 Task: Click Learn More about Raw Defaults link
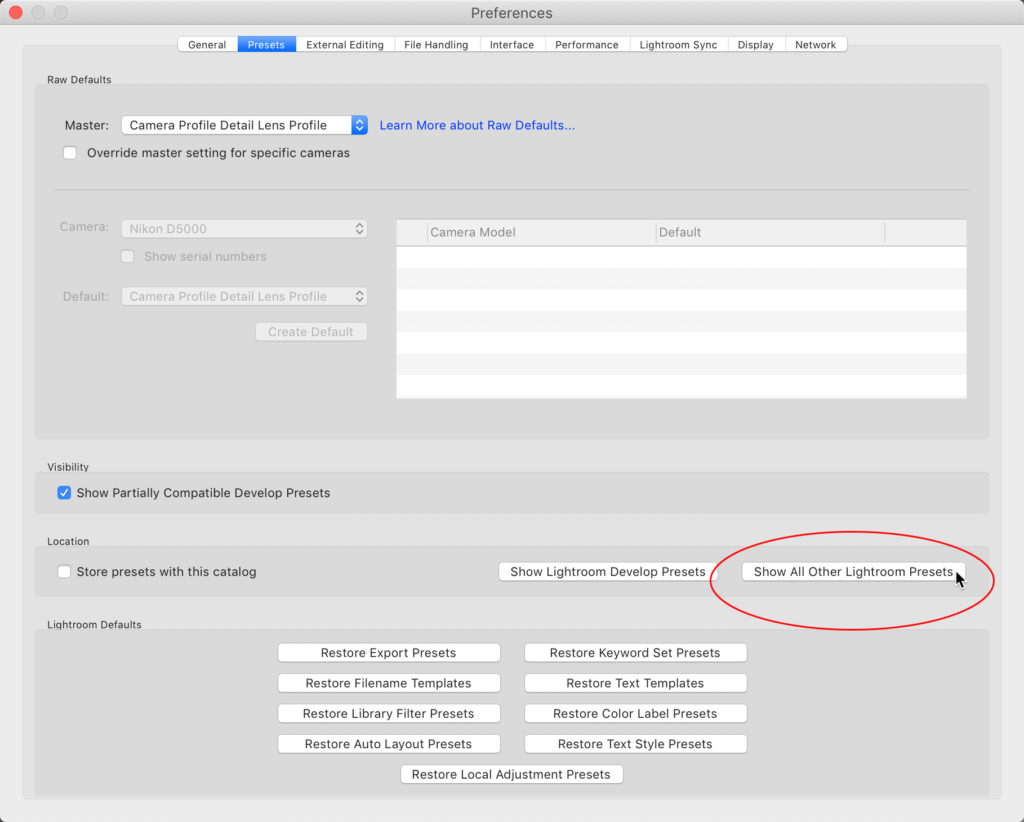477,125
